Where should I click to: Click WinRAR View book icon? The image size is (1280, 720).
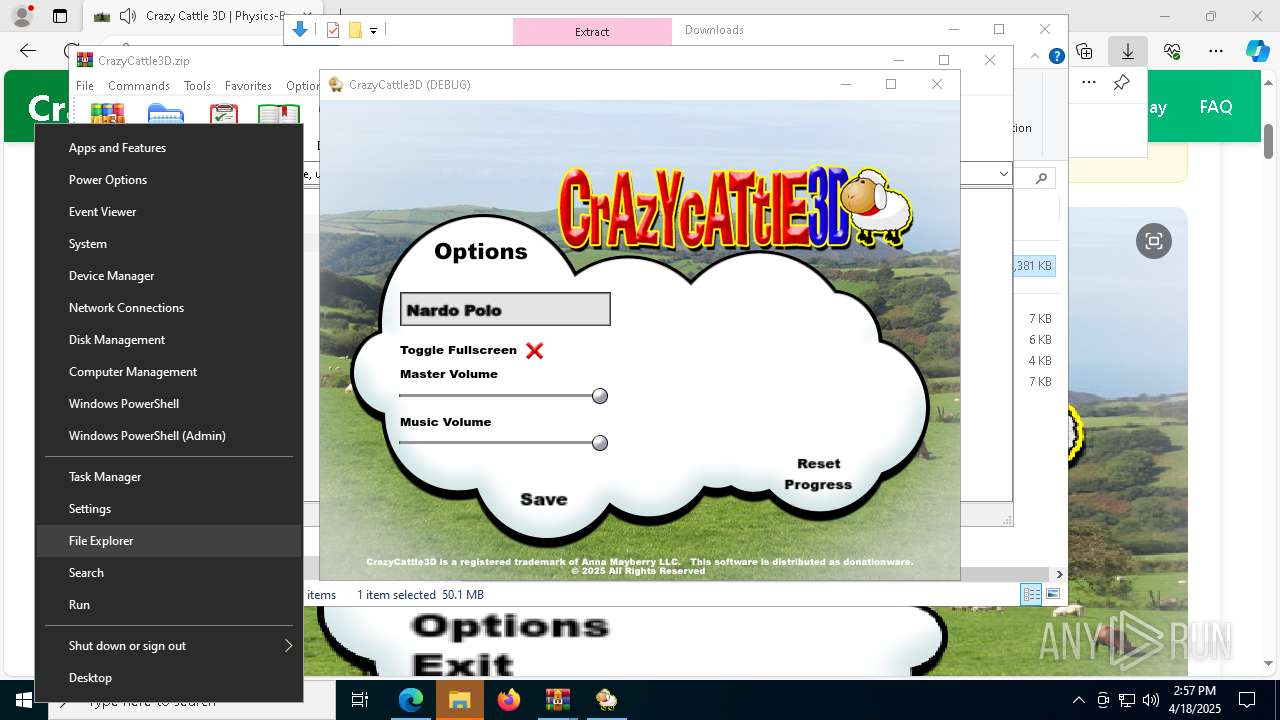click(279, 114)
